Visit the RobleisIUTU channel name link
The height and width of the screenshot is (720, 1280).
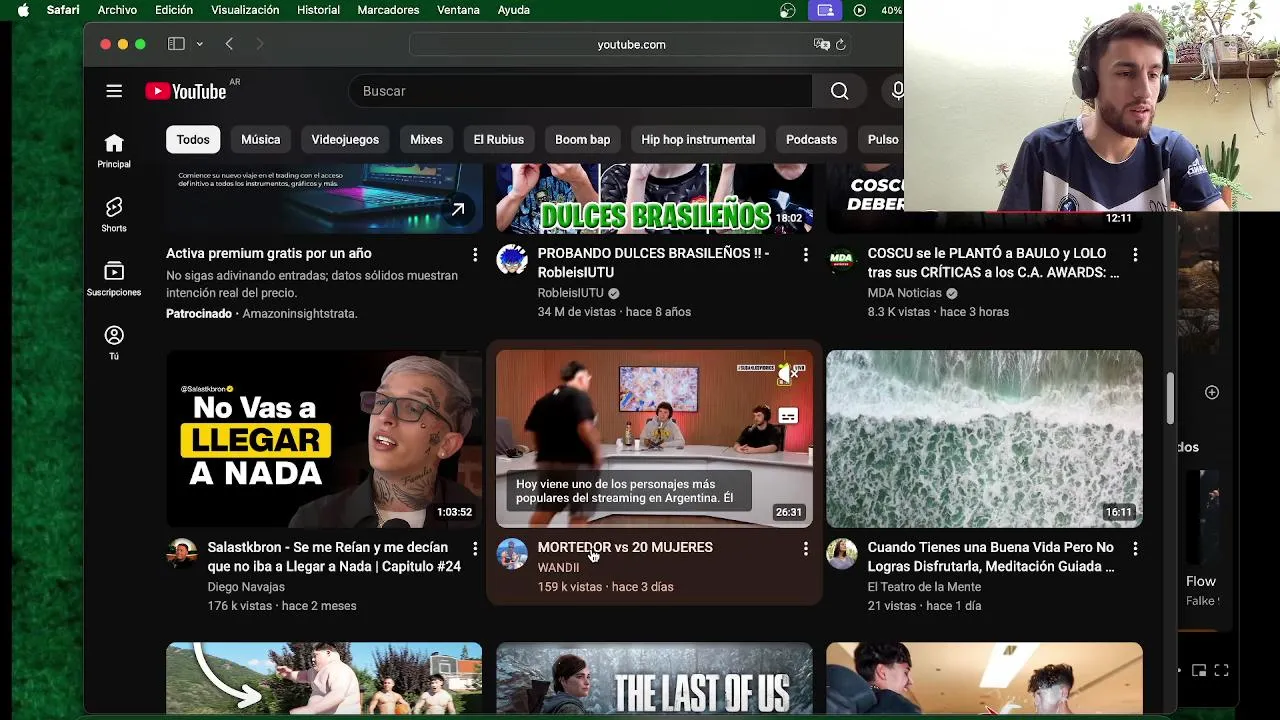click(x=571, y=293)
